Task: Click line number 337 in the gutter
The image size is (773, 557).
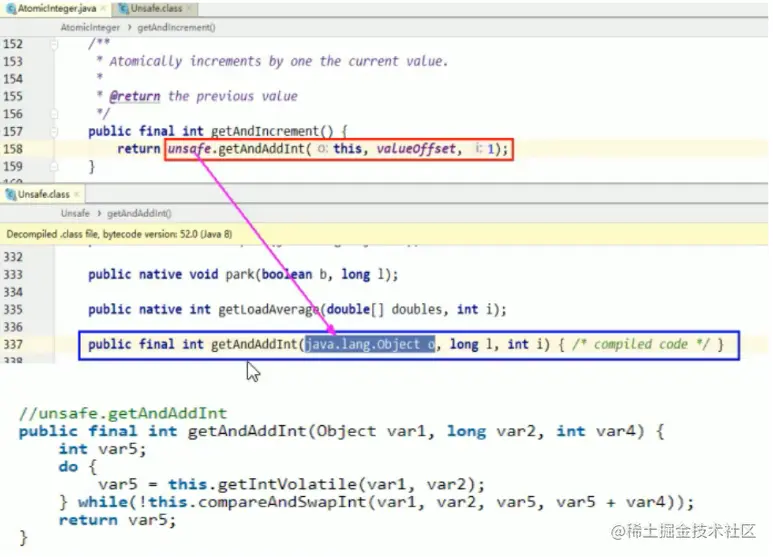Action: [x=13, y=344]
